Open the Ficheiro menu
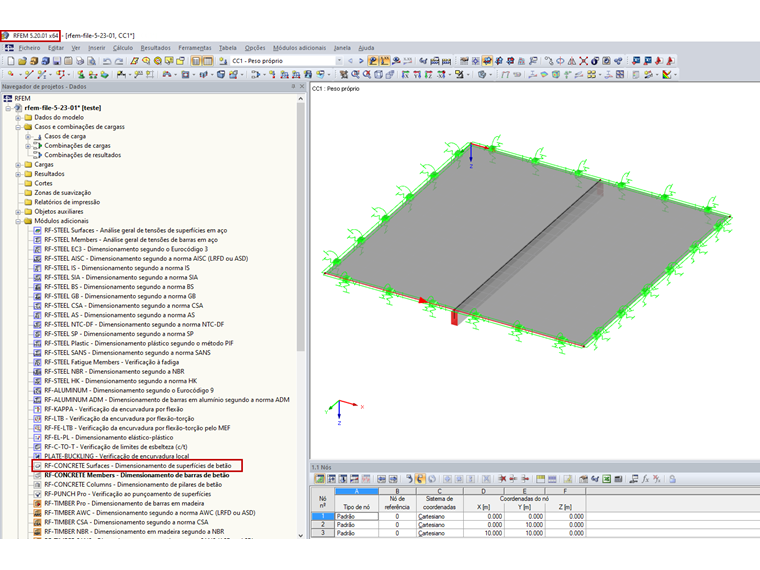Image resolution: width=760 pixels, height=570 pixels. pyautogui.click(x=29, y=48)
